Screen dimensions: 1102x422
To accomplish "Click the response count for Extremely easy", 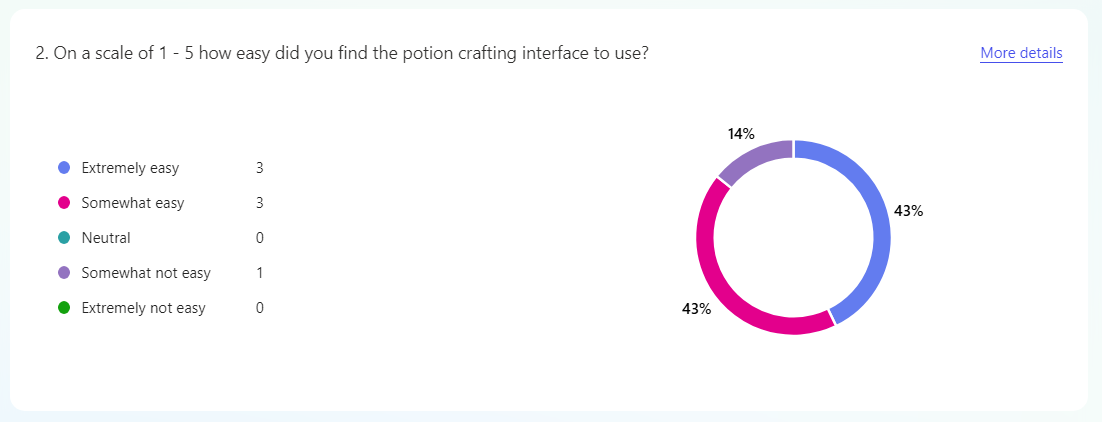I will pyautogui.click(x=259, y=168).
